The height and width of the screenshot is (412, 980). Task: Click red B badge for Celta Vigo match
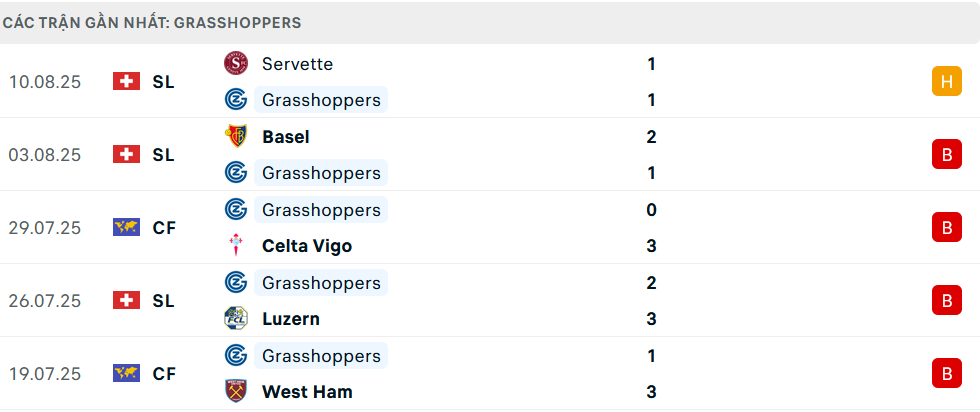click(945, 228)
